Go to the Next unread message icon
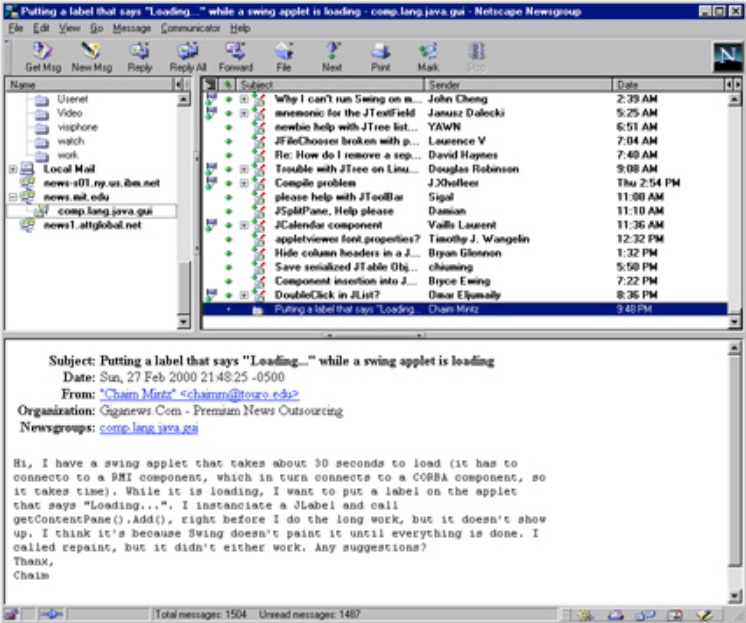The width and height of the screenshot is (746, 623). pyautogui.click(x=332, y=51)
